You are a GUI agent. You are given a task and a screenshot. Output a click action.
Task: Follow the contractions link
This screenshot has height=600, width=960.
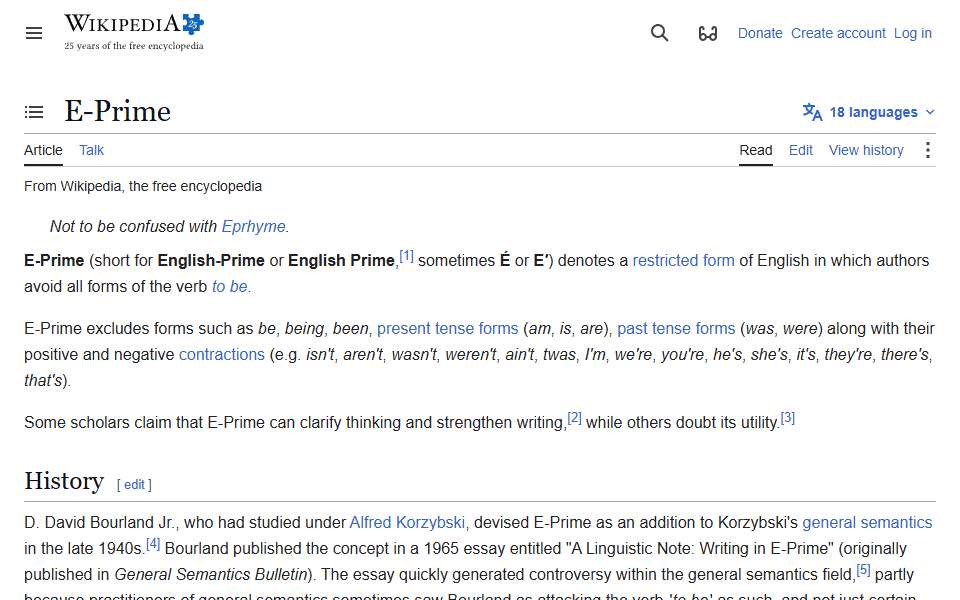click(222, 354)
